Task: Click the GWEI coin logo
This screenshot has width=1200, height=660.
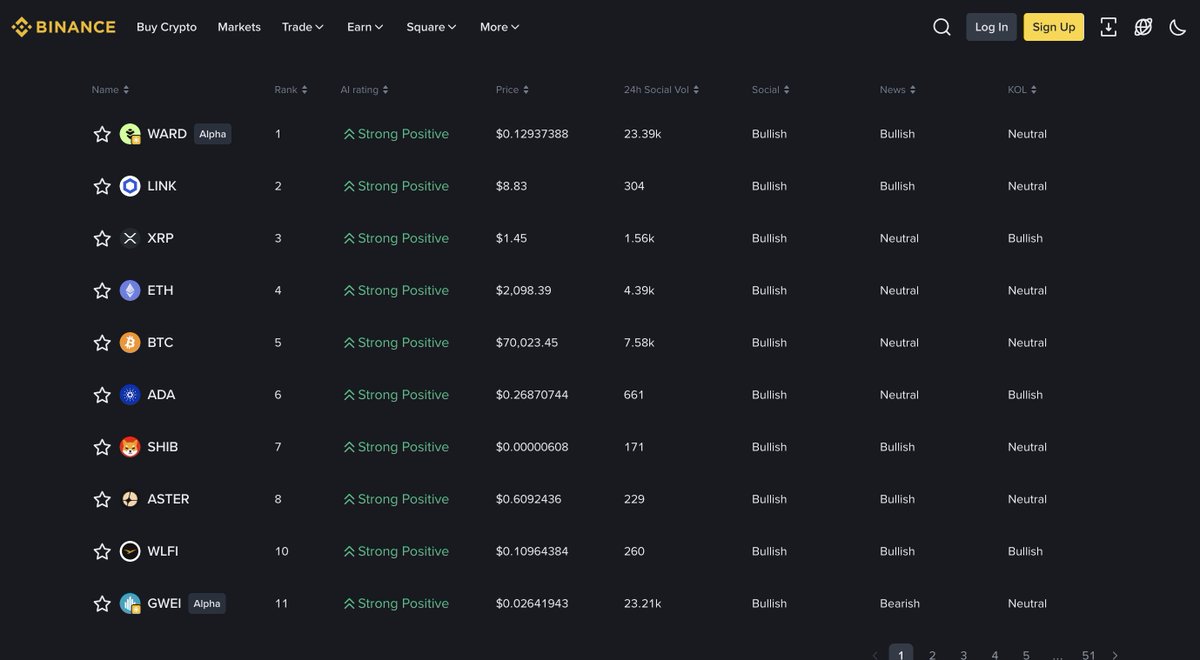Action: 130,603
